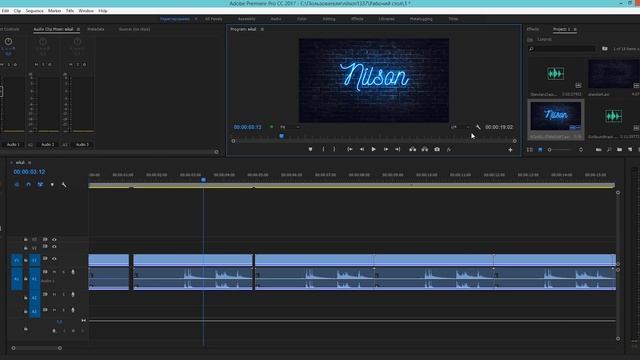
Task: Open the Metadata panel tab
Action: [x=96, y=29]
